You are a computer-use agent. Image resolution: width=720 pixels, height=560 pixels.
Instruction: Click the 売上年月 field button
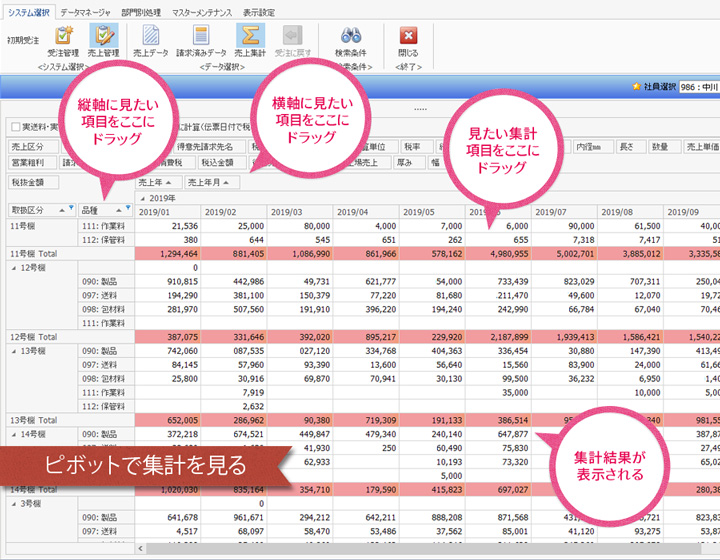(x=213, y=183)
